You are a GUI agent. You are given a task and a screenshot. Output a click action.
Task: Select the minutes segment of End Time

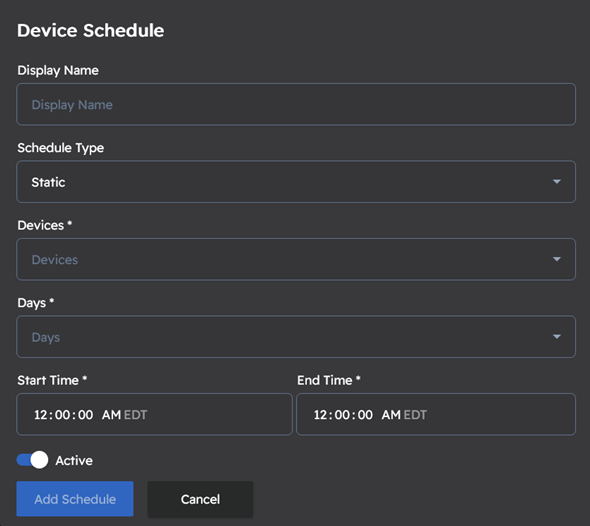click(x=342, y=415)
